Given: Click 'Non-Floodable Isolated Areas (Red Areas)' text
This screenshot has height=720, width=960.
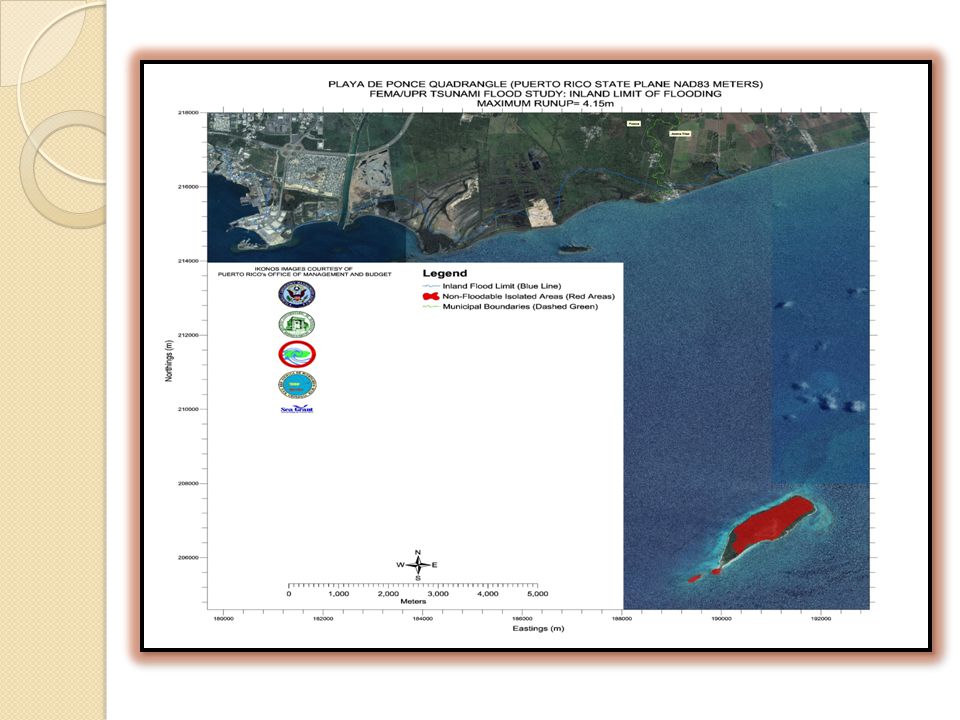Looking at the screenshot, I should [528, 296].
